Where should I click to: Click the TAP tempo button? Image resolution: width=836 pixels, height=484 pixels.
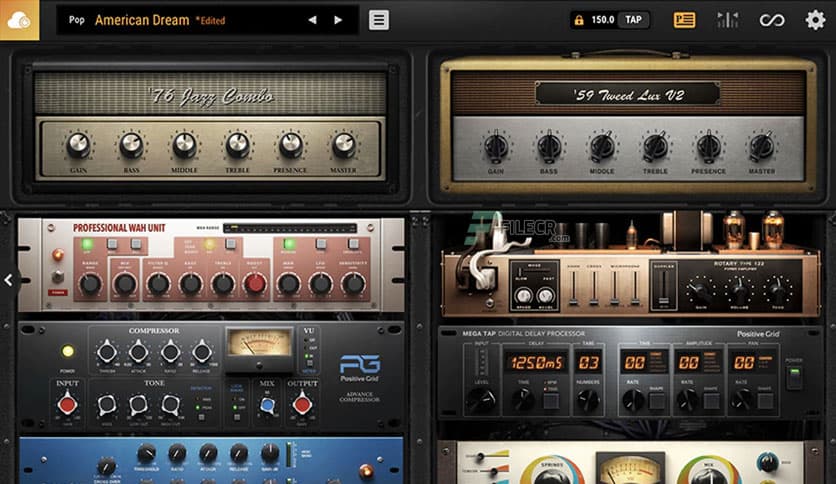633,20
